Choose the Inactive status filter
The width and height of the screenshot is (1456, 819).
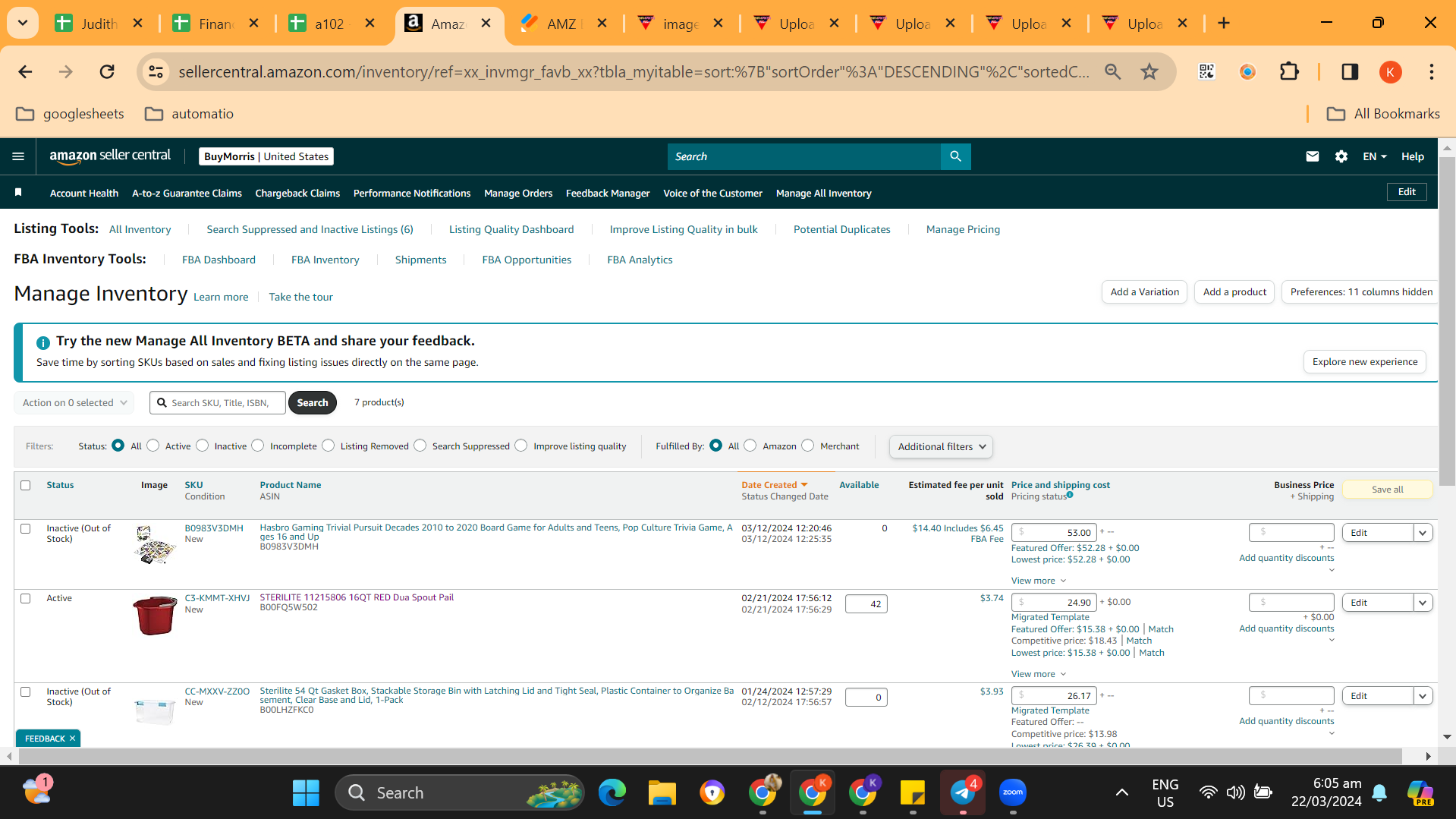point(203,446)
